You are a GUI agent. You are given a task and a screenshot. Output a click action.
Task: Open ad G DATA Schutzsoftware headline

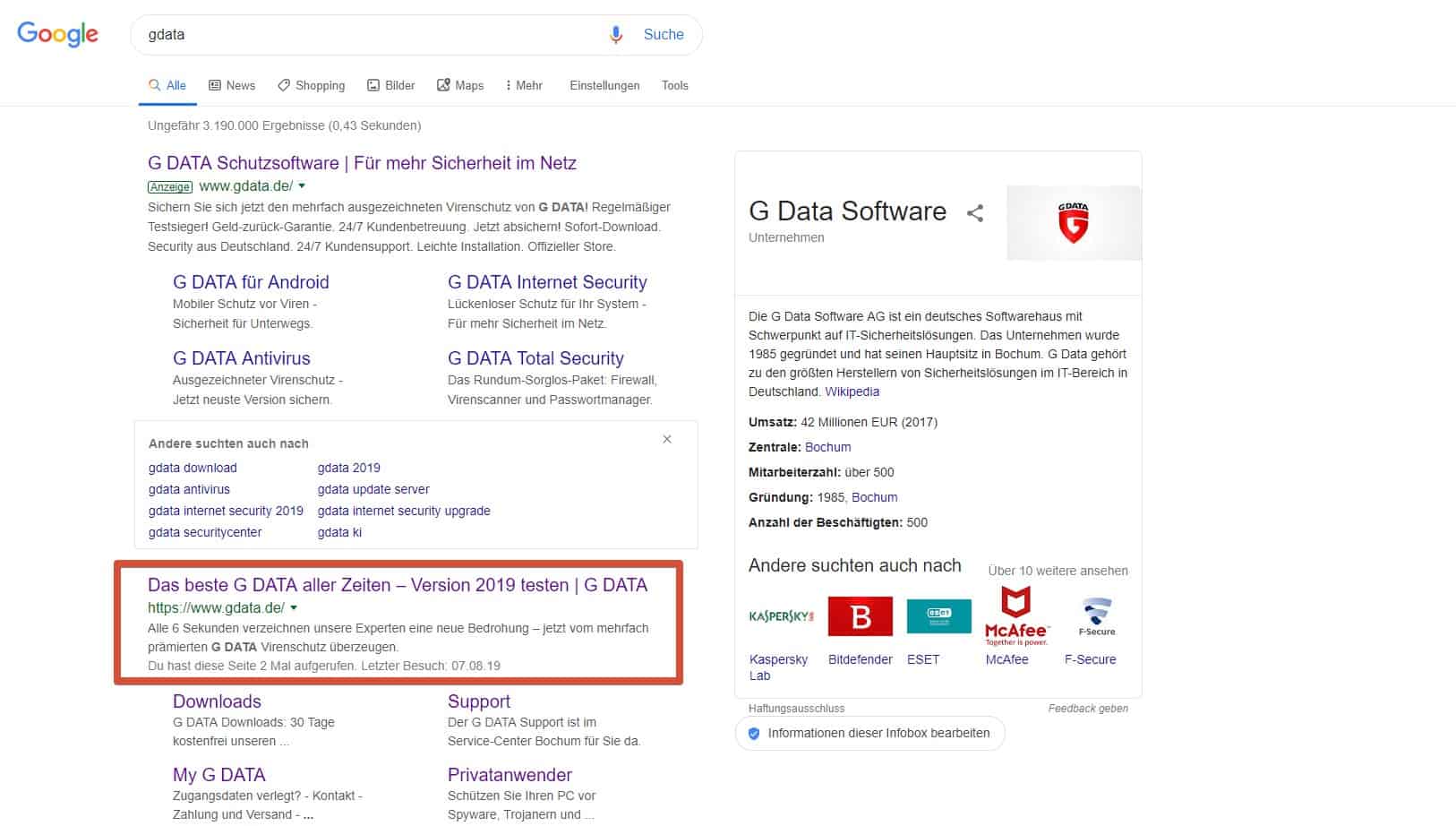(362, 163)
